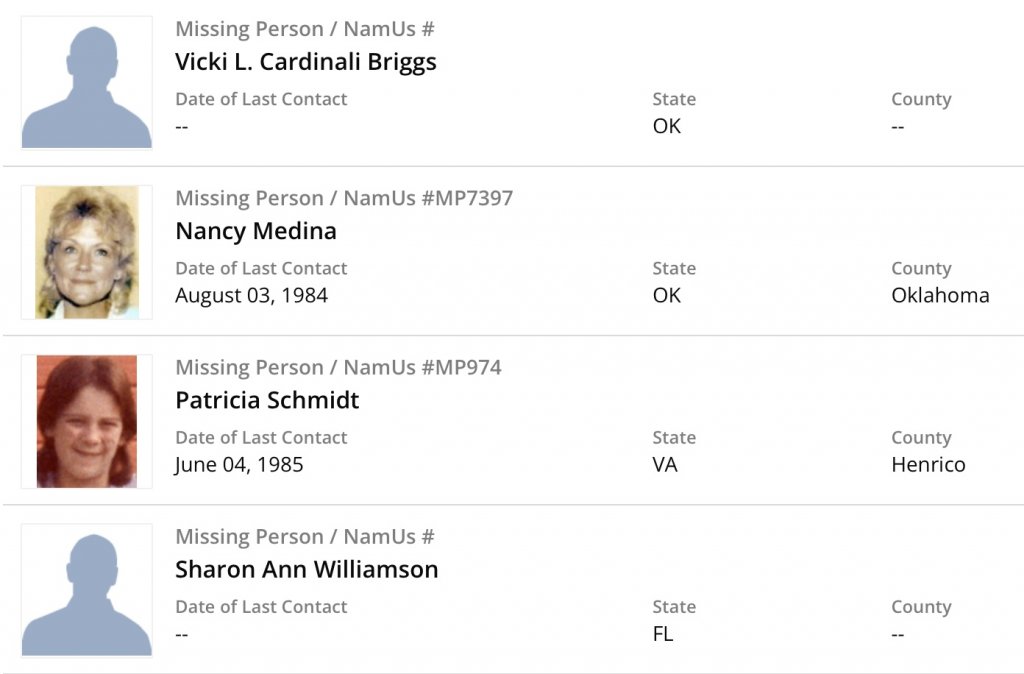Image resolution: width=1024 pixels, height=674 pixels.
Task: Click Sharon Ann Williamson's placeholder silhouette icon
Action: coord(87,591)
